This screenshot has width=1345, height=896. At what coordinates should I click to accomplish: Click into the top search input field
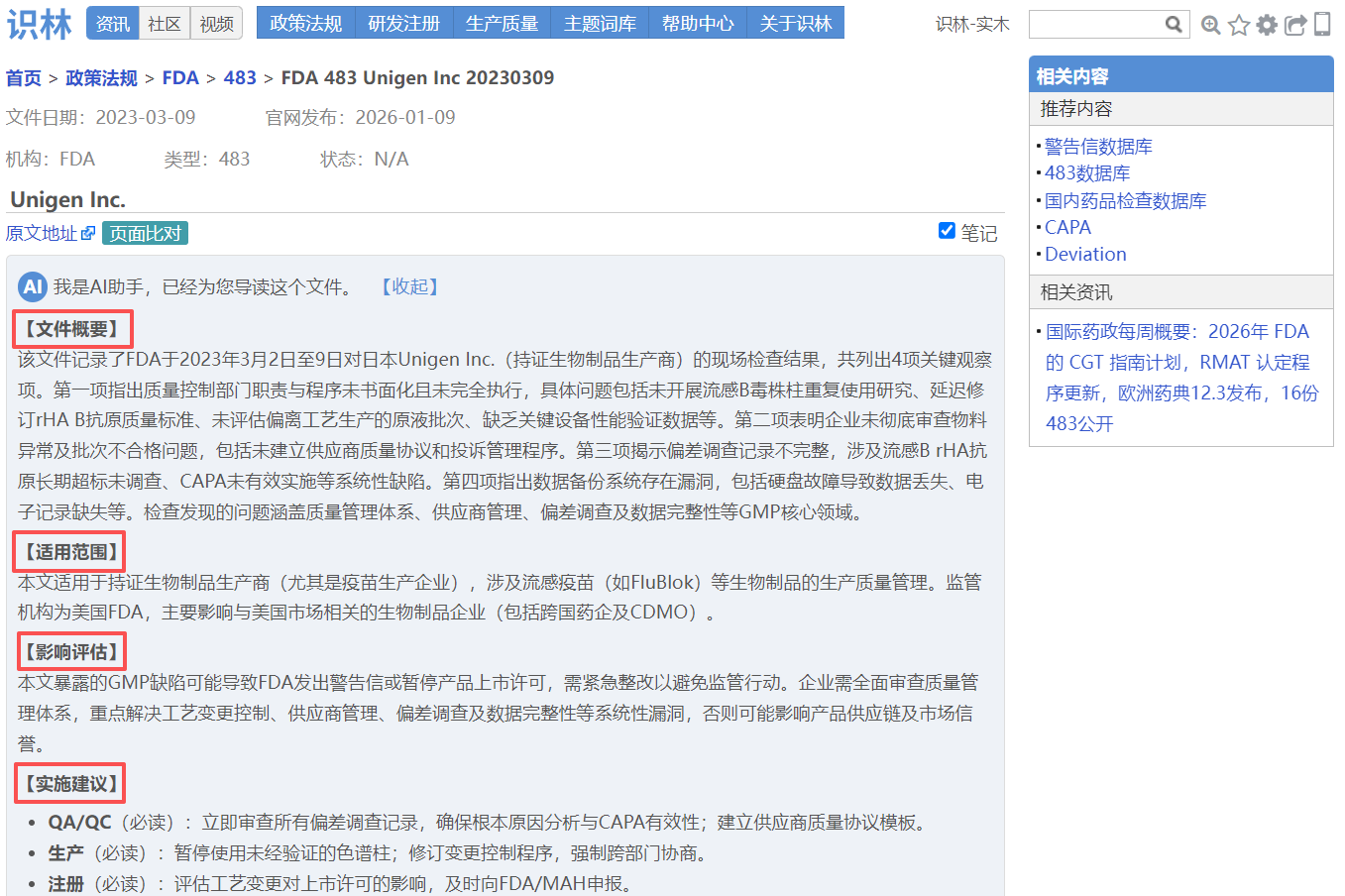coord(1095,24)
